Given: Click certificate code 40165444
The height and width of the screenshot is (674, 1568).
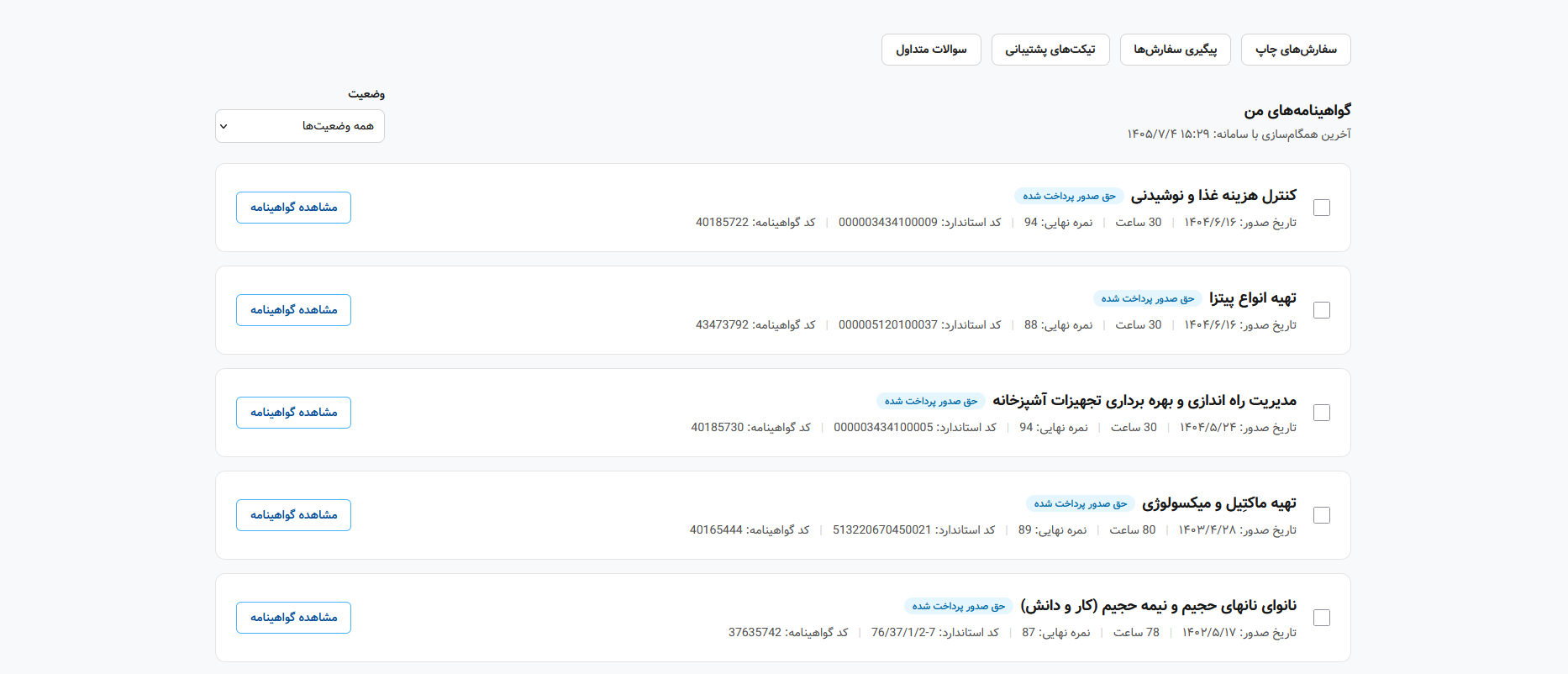Looking at the screenshot, I should coord(750,529).
